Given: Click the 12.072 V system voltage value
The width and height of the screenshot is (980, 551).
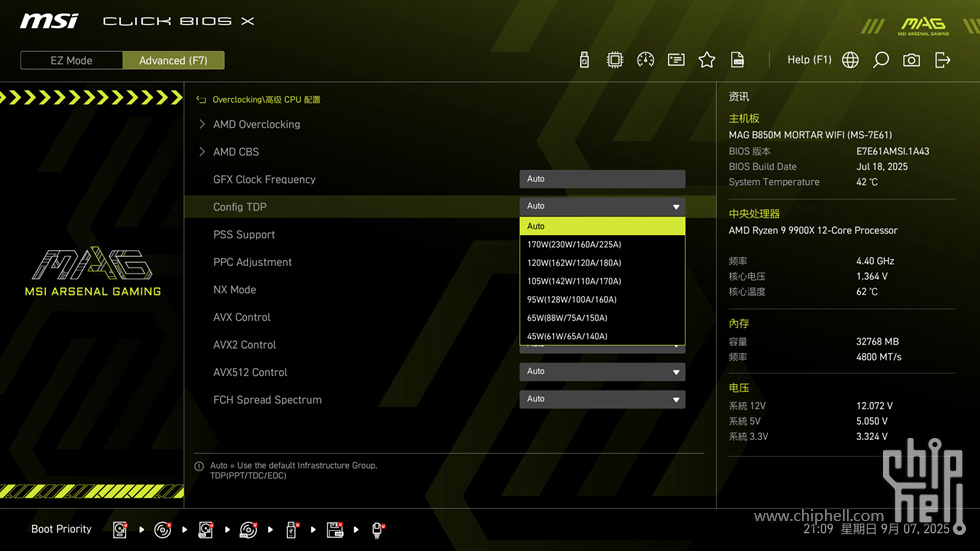Looking at the screenshot, I should [874, 406].
